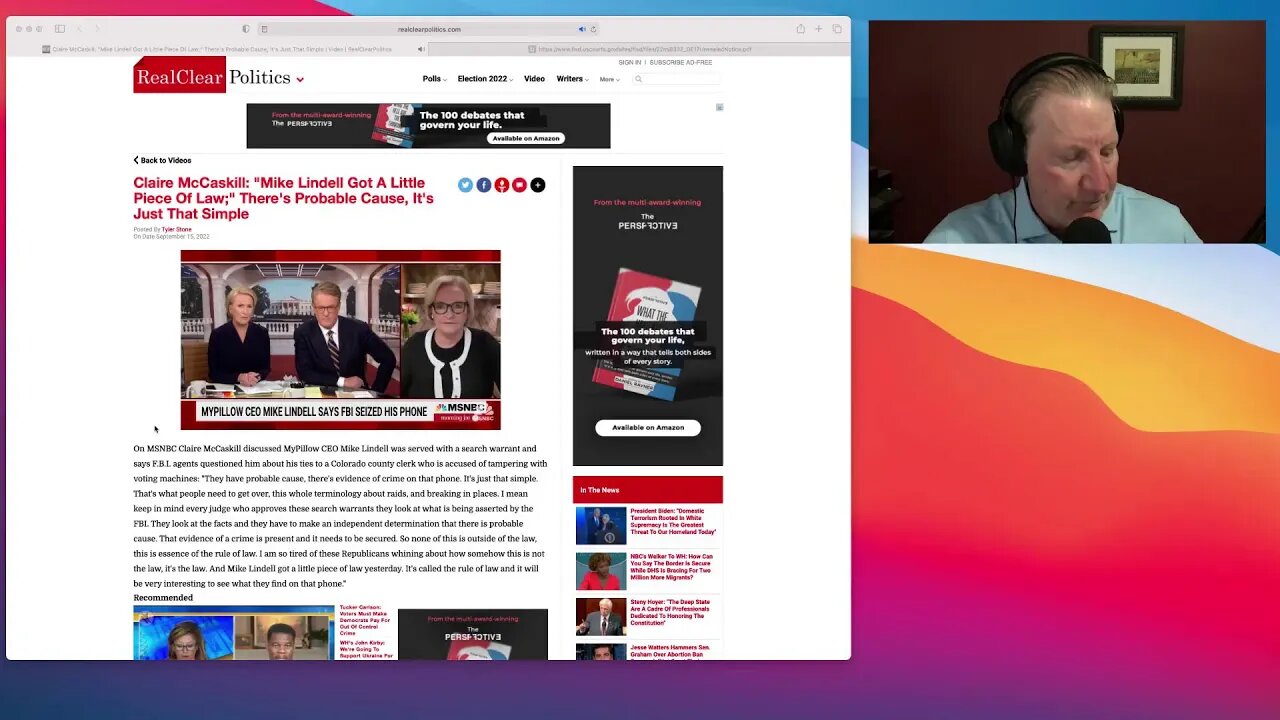Click the search magnifier icon
The height and width of the screenshot is (720, 1280).
[638, 79]
